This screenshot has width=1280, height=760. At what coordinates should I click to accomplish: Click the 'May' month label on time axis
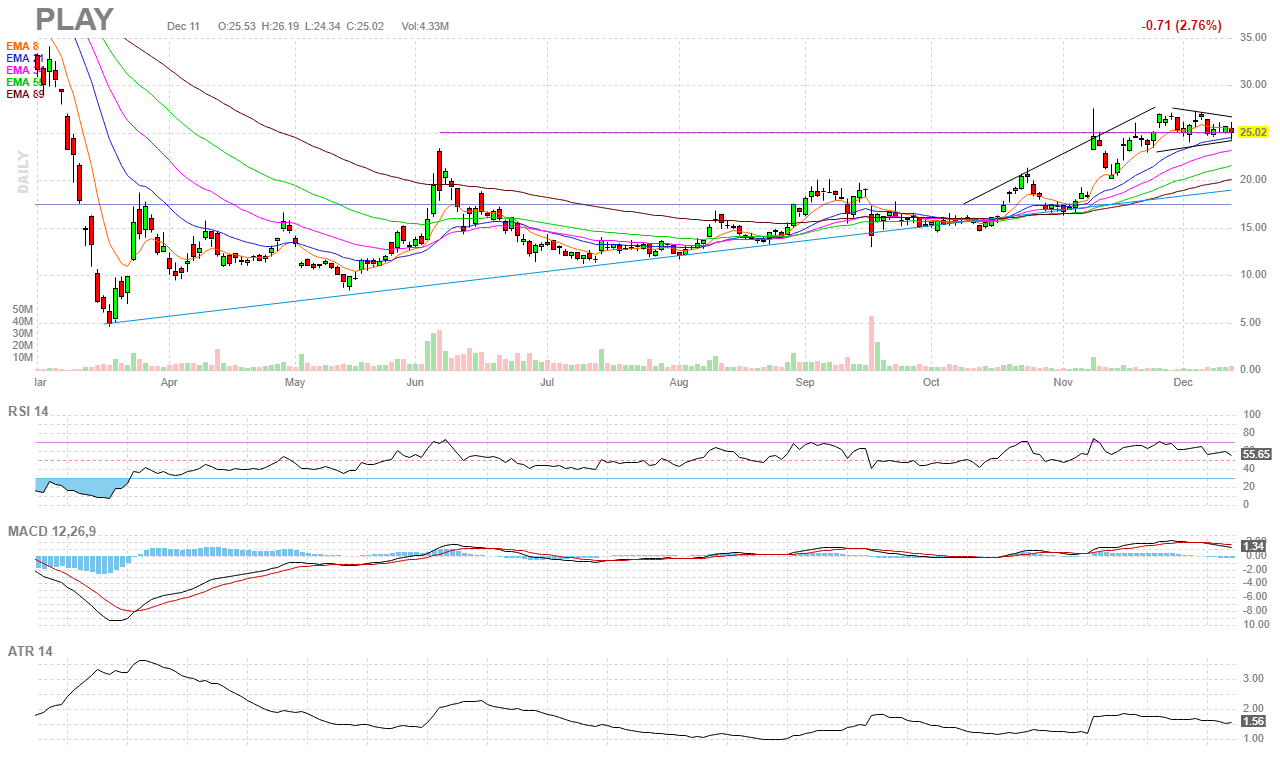[294, 383]
